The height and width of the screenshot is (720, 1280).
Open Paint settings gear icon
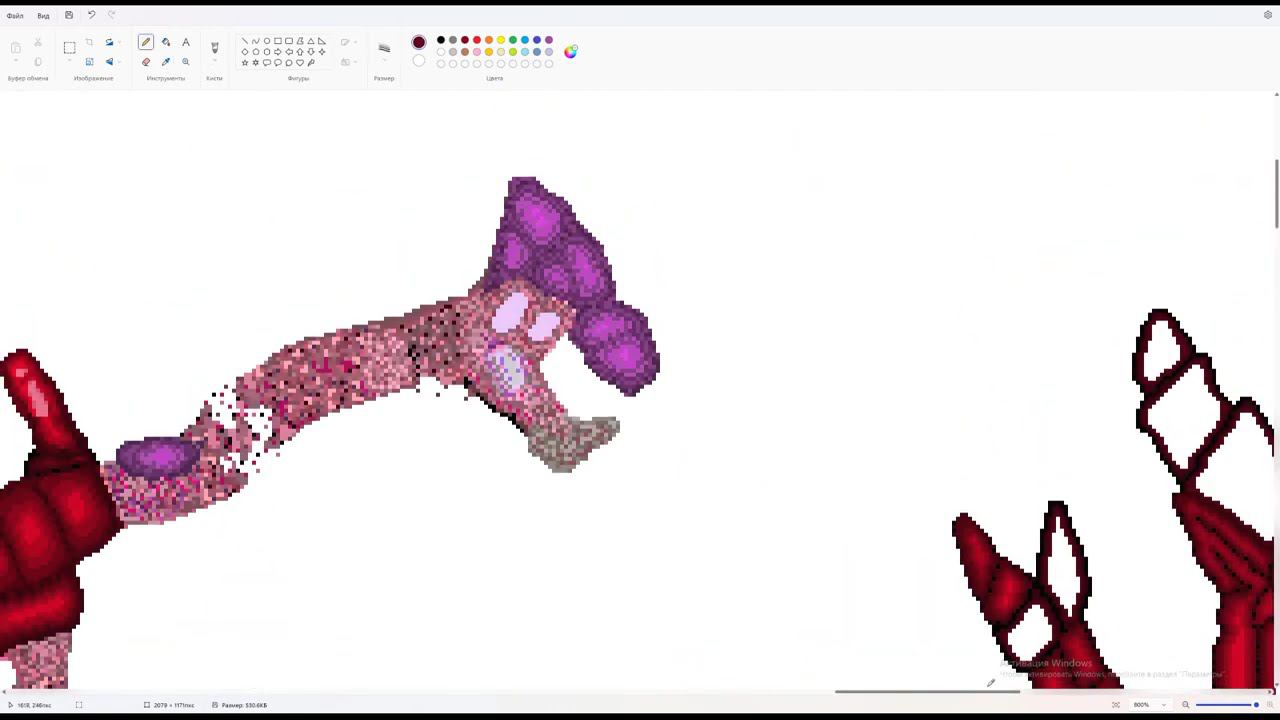pyautogui.click(x=1268, y=15)
